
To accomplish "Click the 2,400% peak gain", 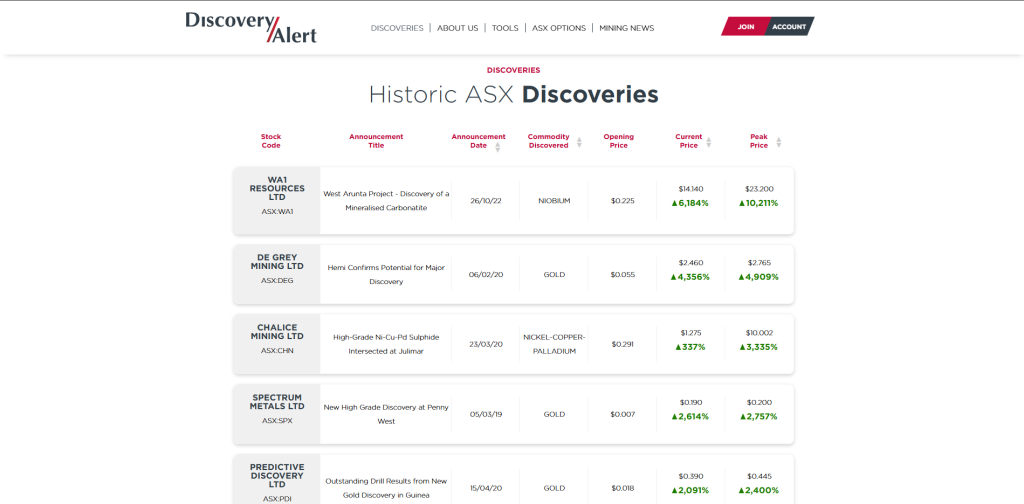I will 758,490.
